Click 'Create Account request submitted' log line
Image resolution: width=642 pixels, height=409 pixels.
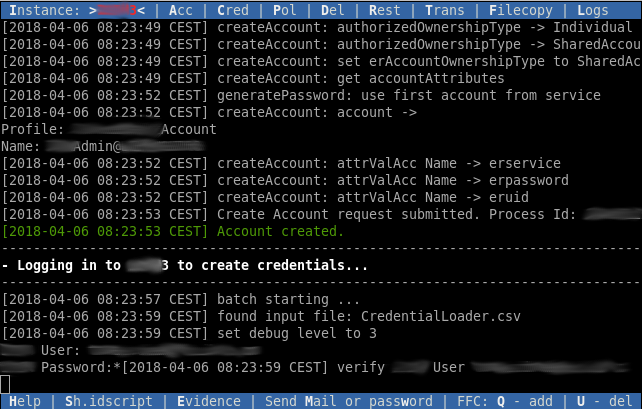coord(321,214)
